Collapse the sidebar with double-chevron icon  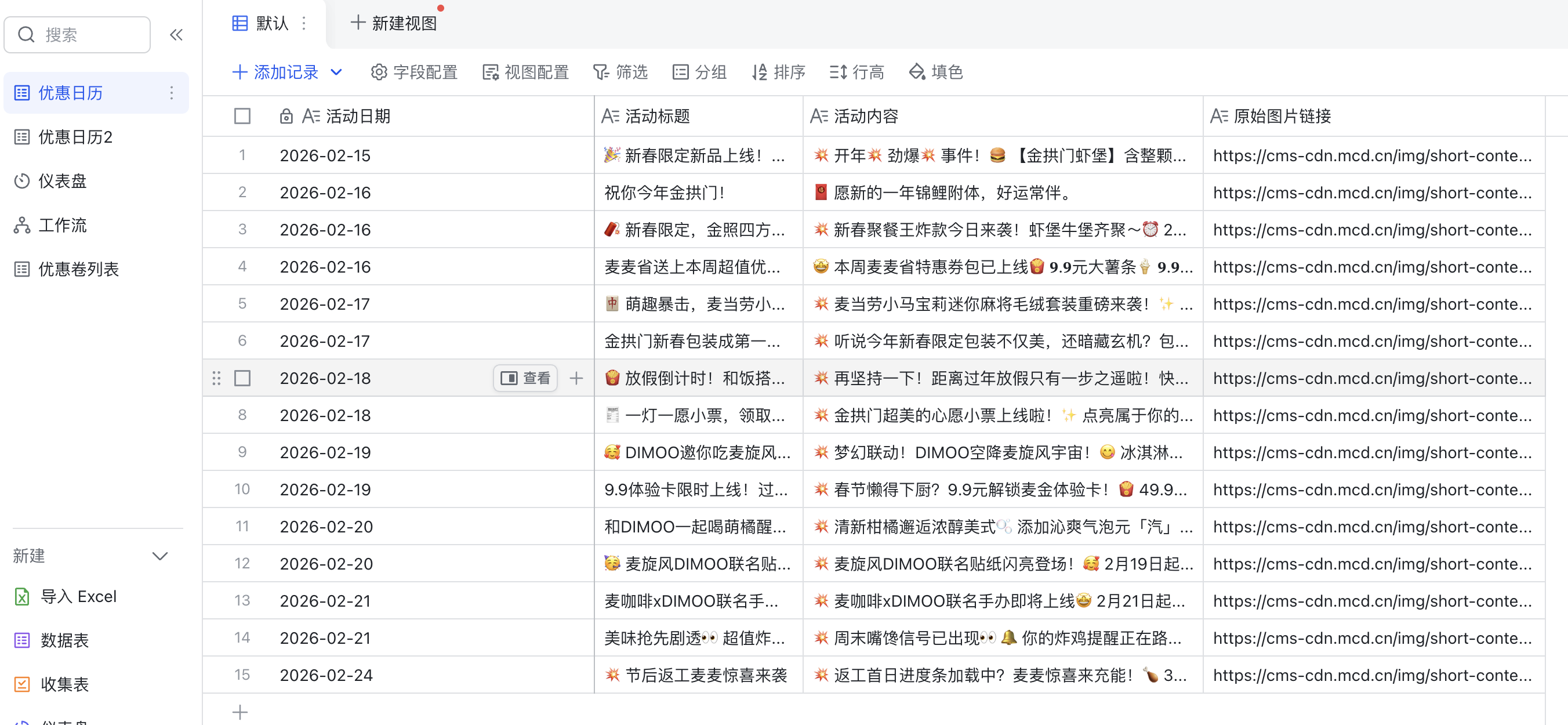click(176, 35)
